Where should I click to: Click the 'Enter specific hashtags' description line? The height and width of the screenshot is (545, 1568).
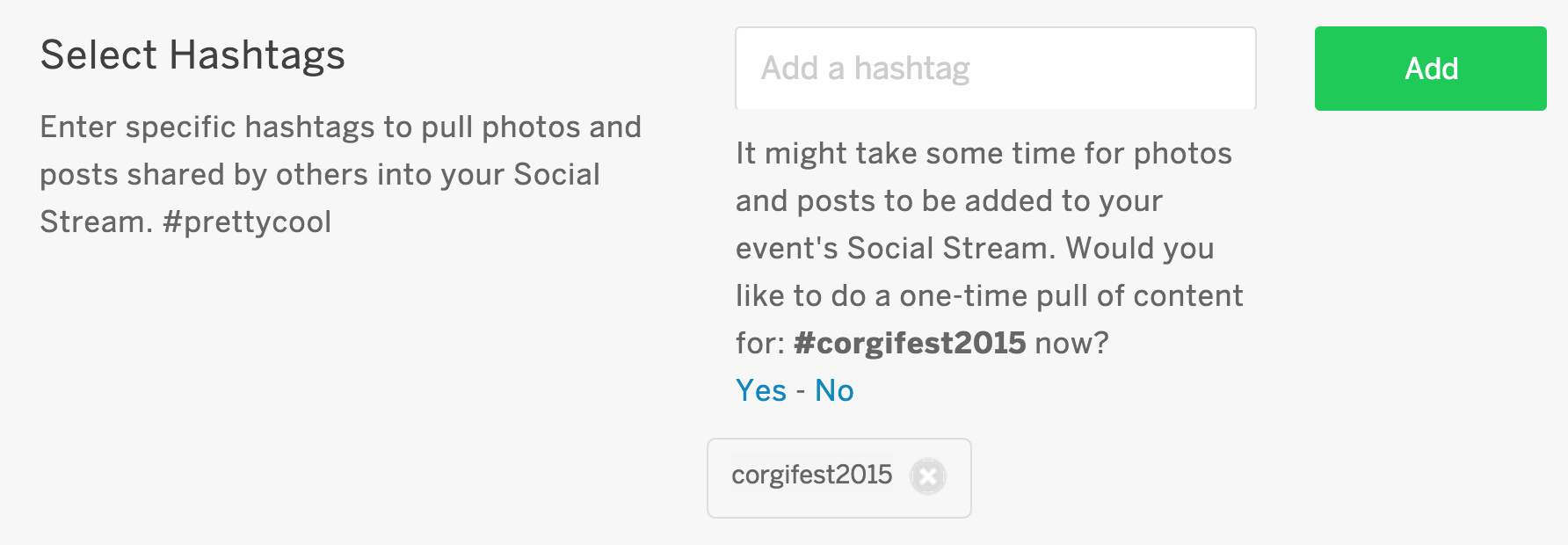tap(341, 127)
